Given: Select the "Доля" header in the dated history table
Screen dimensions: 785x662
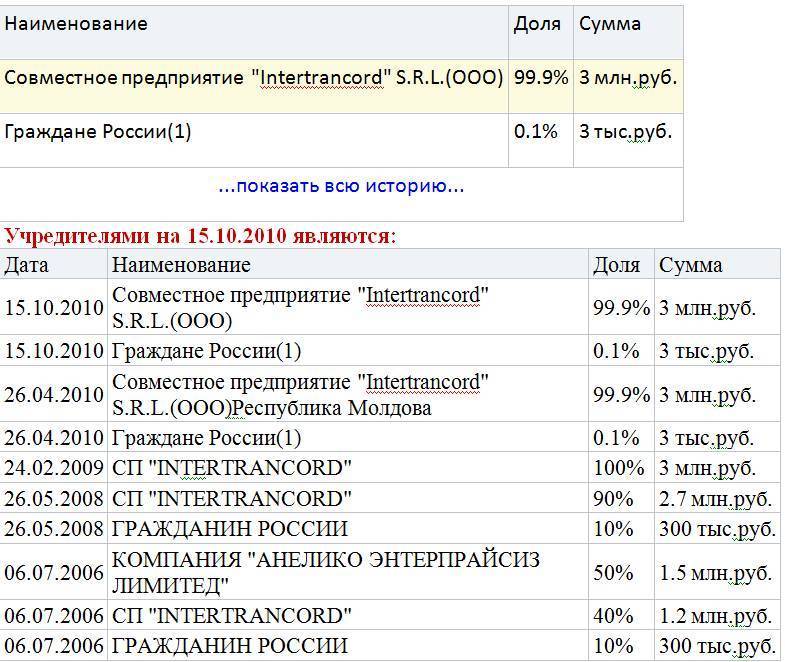Looking at the screenshot, I should (617, 265).
